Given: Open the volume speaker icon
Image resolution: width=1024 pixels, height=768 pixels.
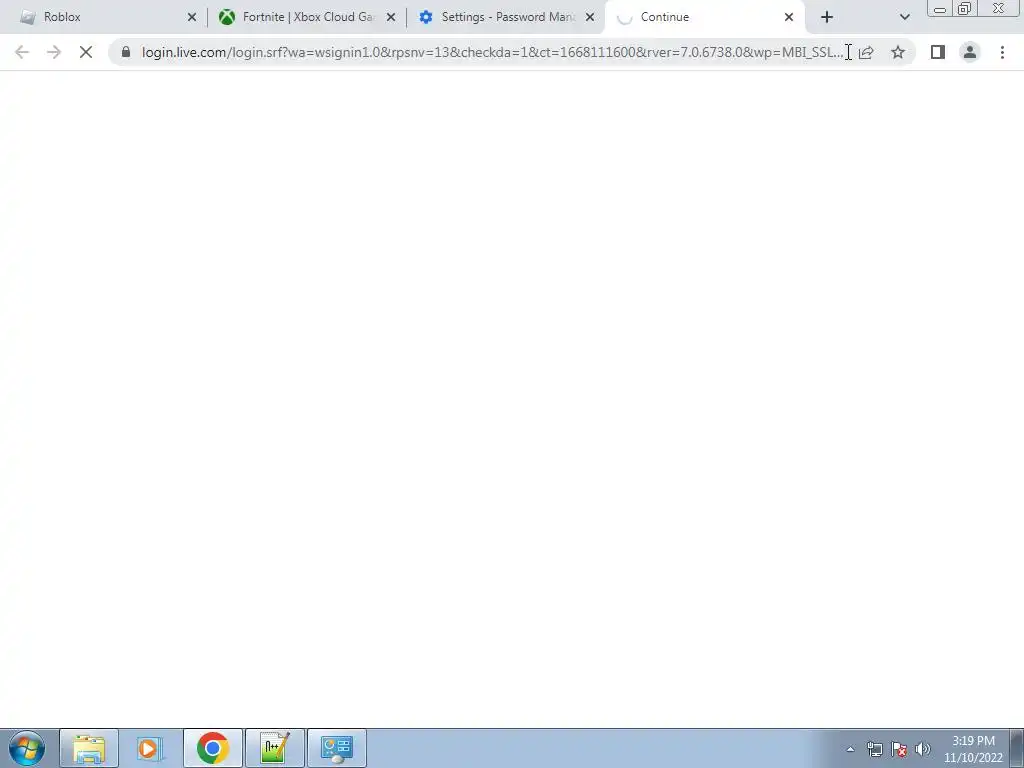Looking at the screenshot, I should [923, 749].
